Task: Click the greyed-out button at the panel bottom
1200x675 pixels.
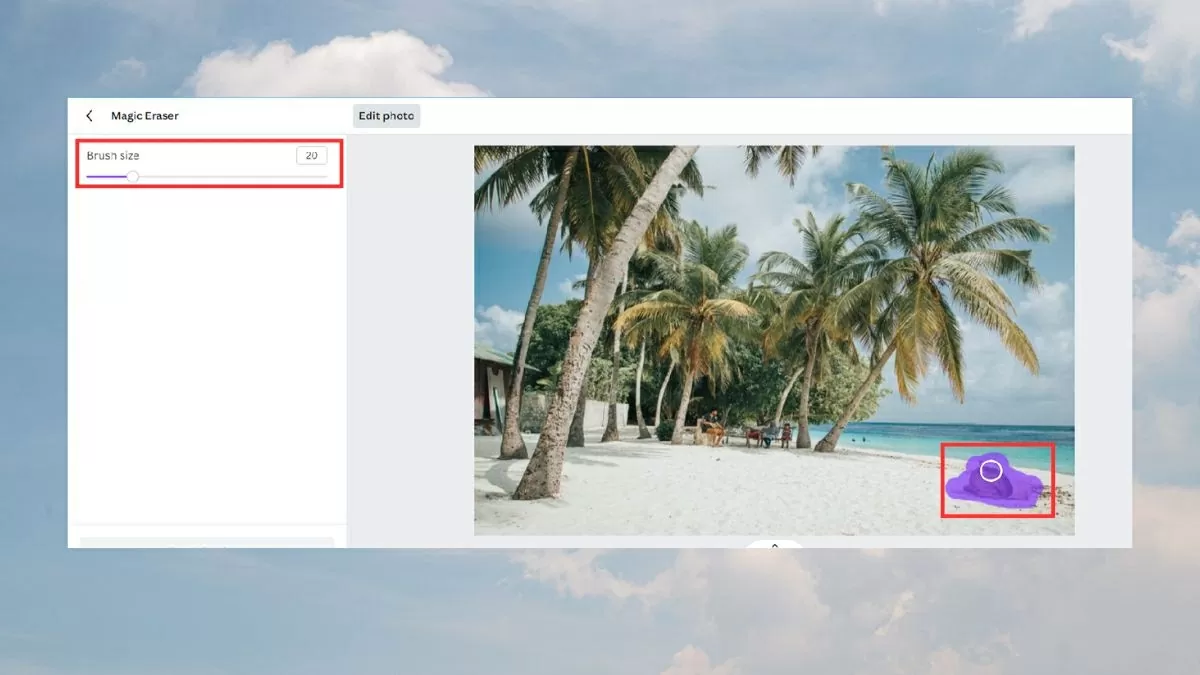Action: [x=206, y=543]
